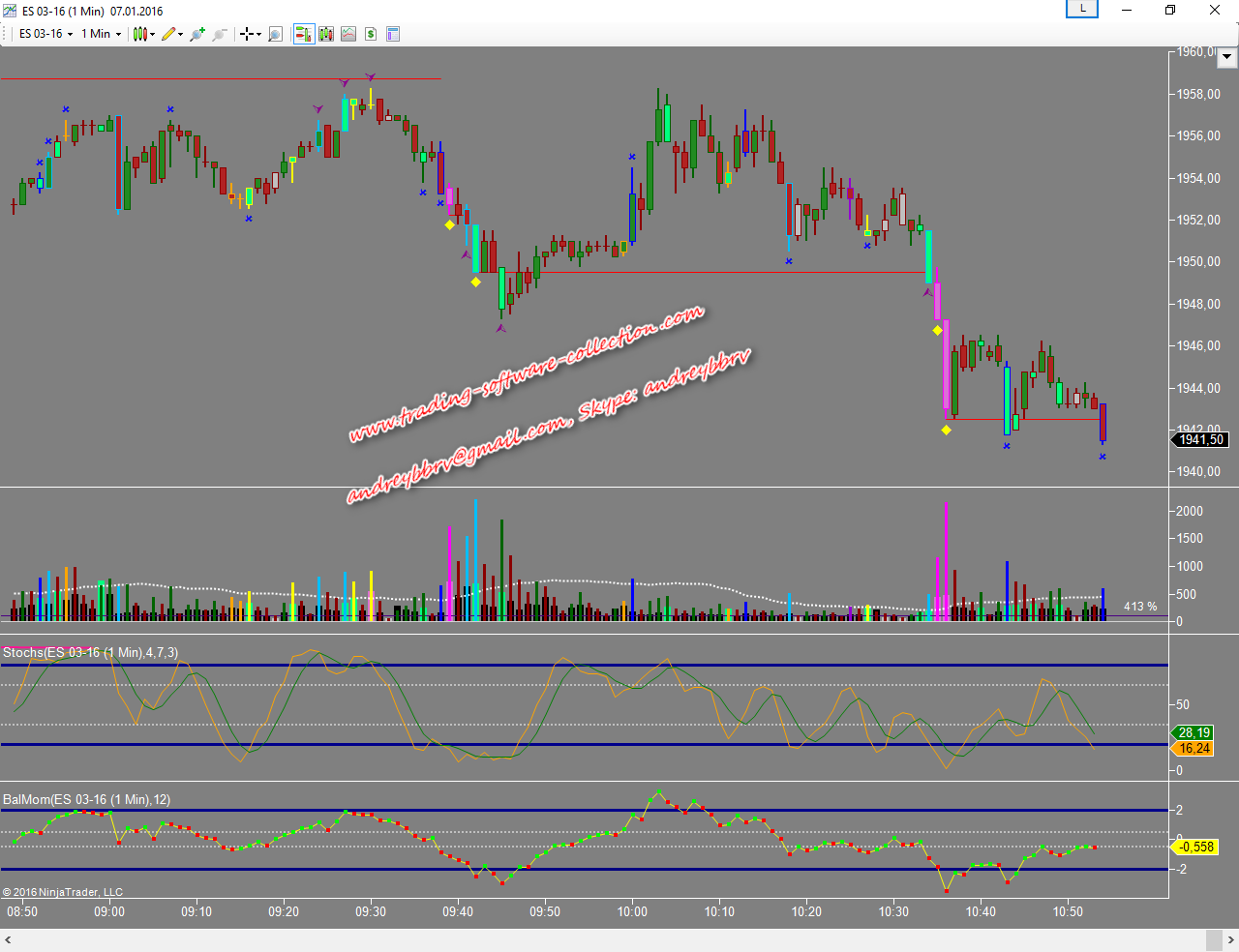Click the 1941,50 current price marker

(1200, 439)
